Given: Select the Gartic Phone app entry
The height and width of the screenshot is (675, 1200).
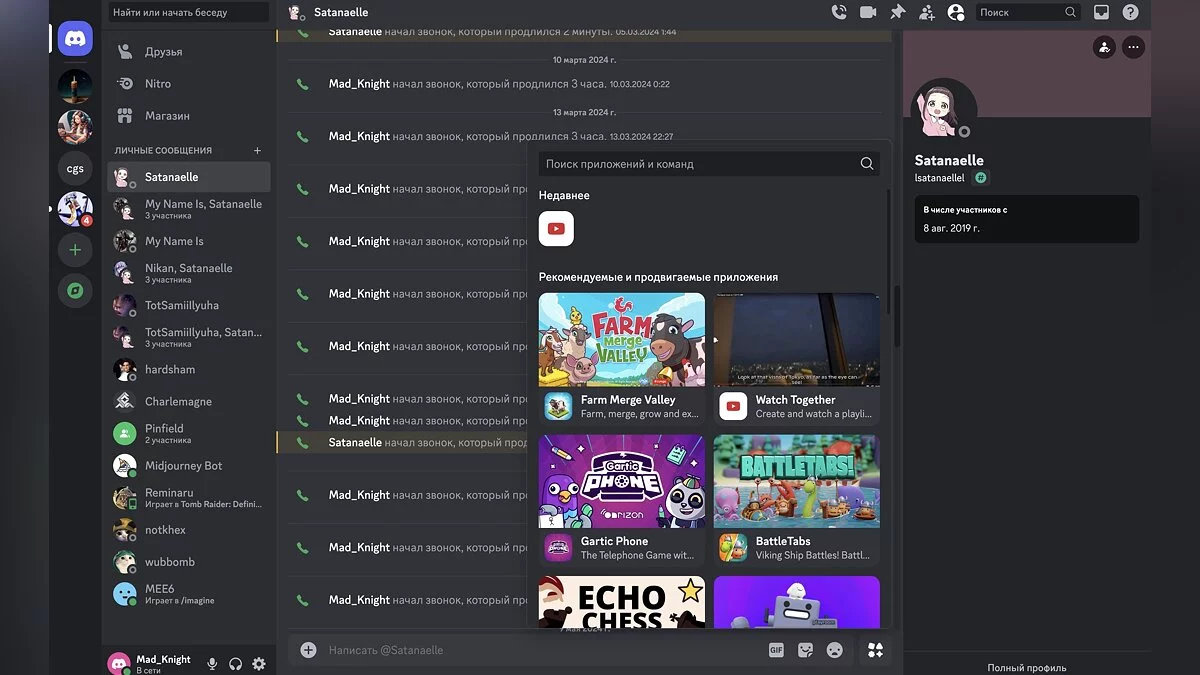Looking at the screenshot, I should (x=622, y=548).
